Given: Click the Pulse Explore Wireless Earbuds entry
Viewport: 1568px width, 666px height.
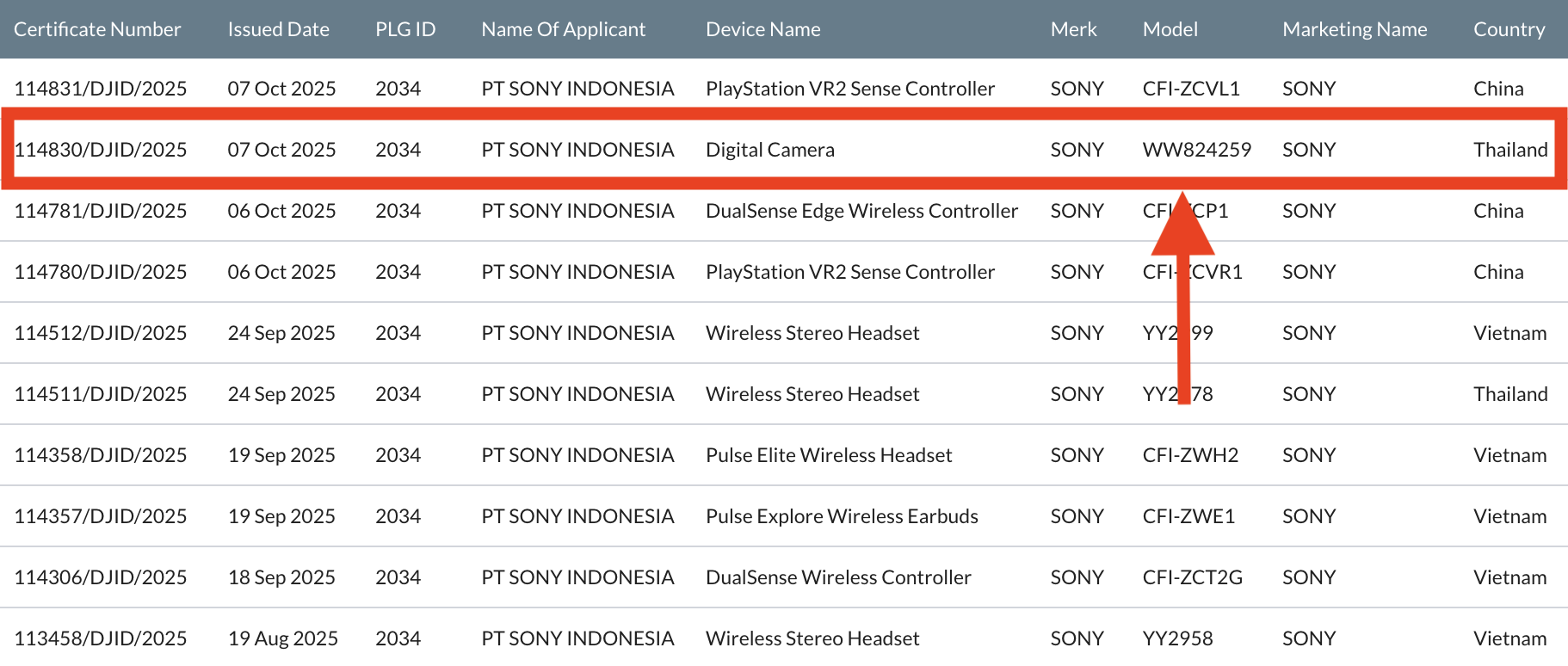Looking at the screenshot, I should 842,516.
